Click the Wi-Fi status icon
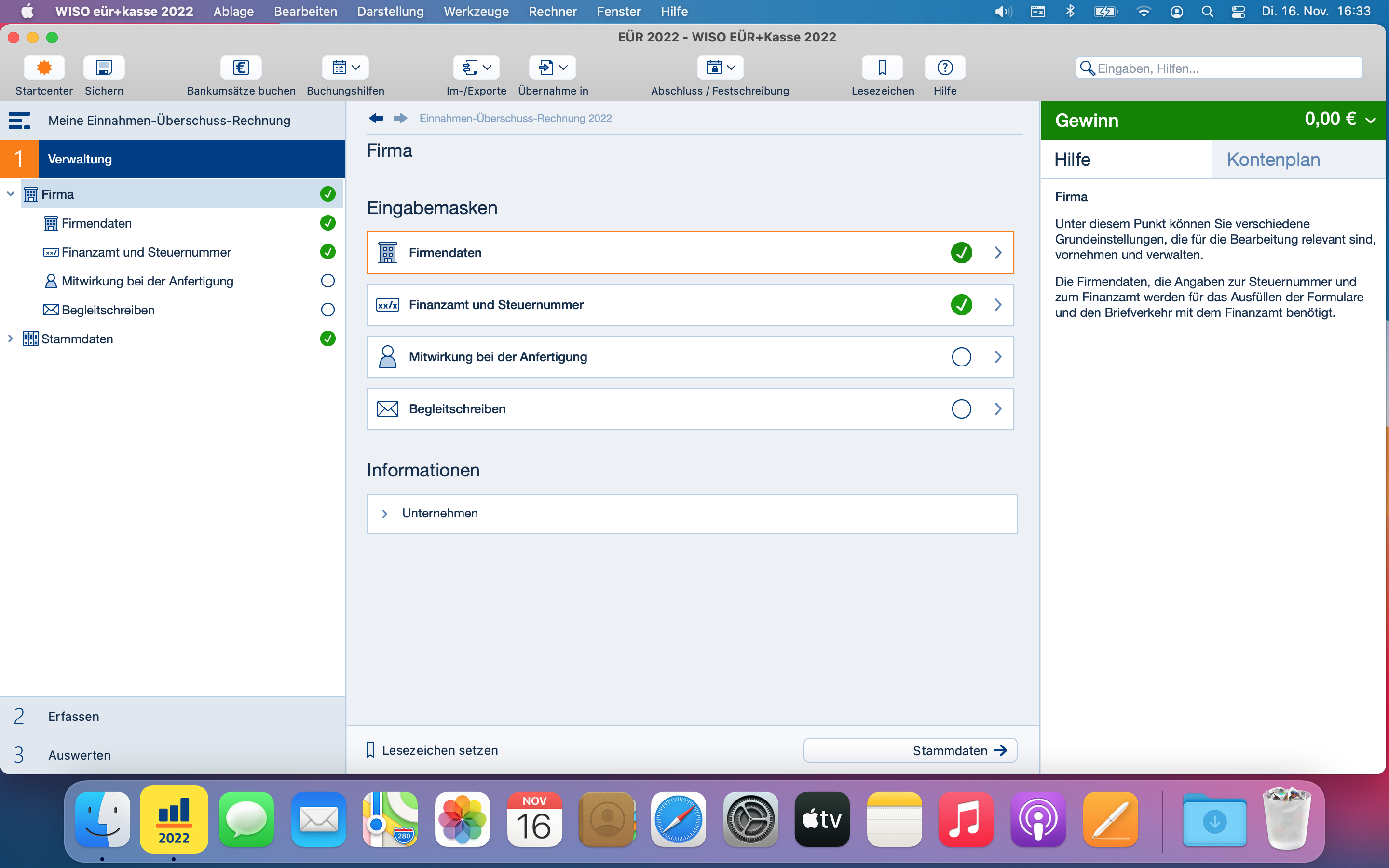 click(1144, 12)
